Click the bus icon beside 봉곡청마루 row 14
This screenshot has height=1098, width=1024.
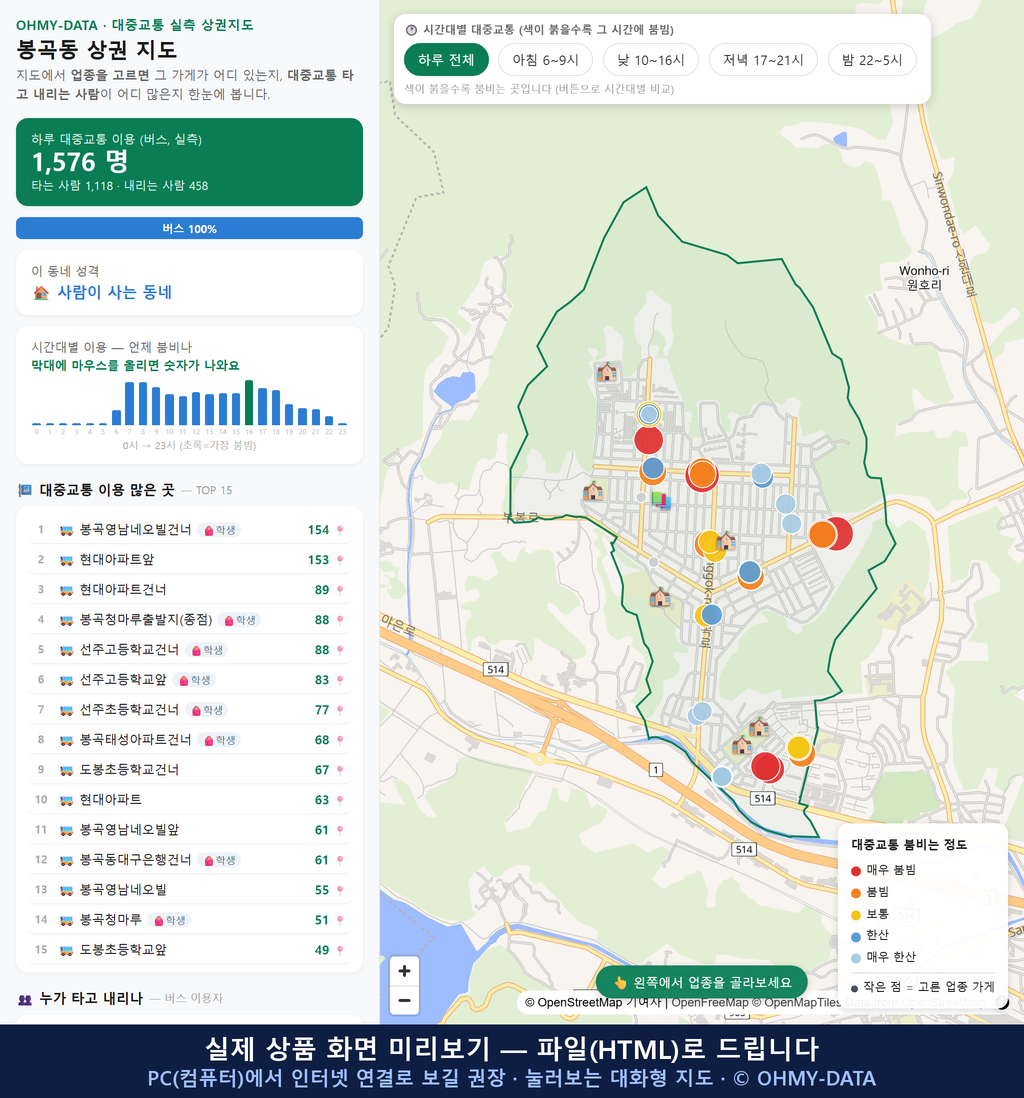click(x=67, y=921)
